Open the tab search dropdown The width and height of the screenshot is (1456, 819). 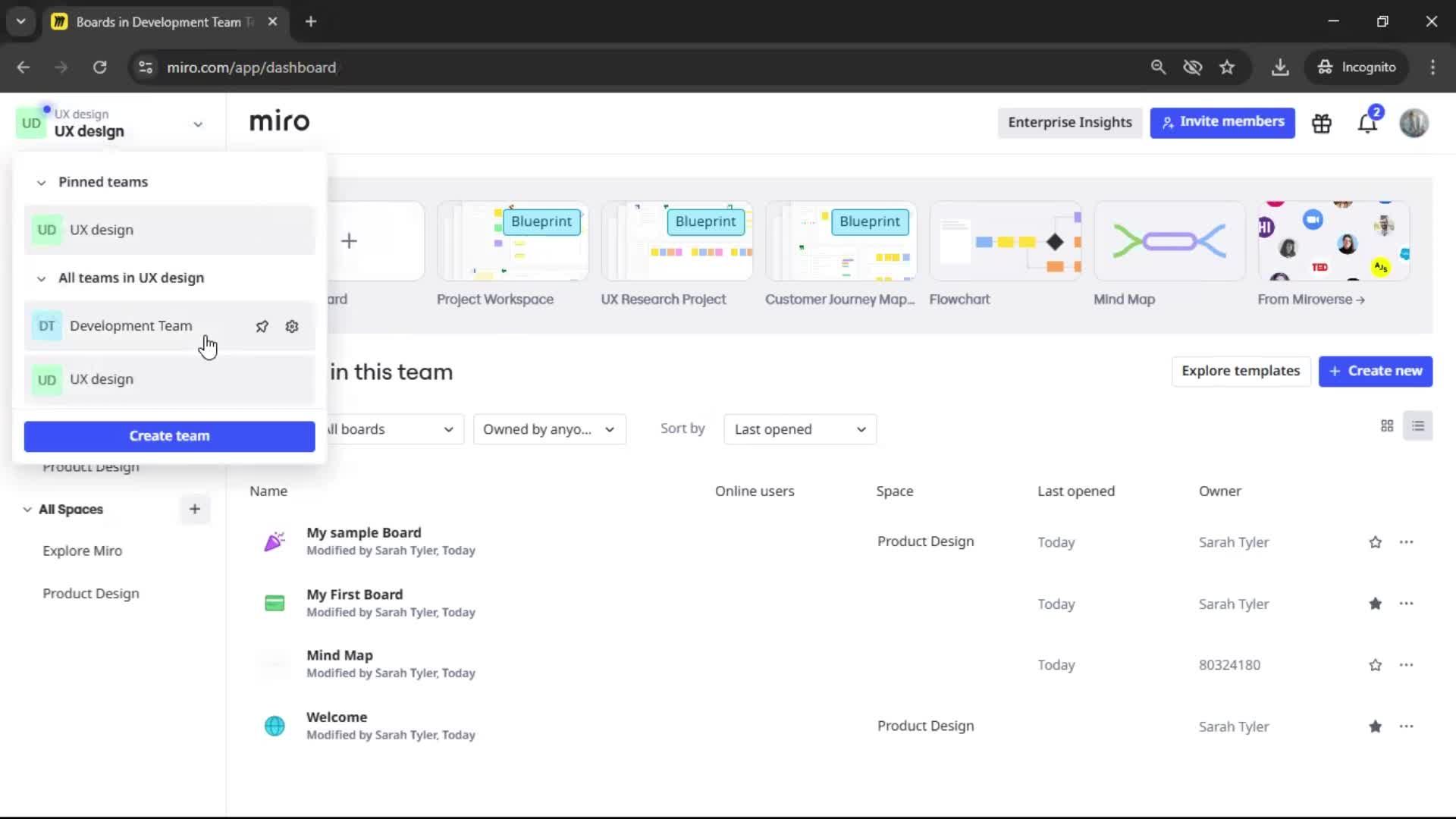[20, 22]
